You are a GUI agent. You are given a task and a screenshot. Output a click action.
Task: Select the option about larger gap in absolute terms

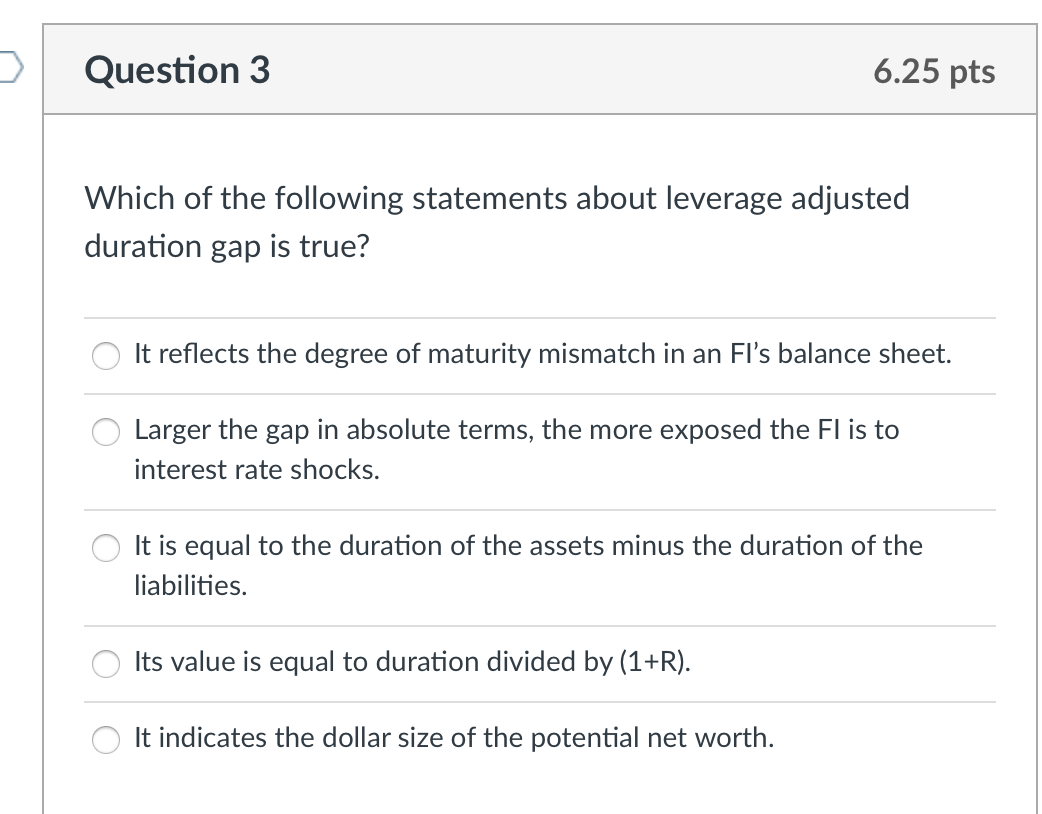coord(106,433)
